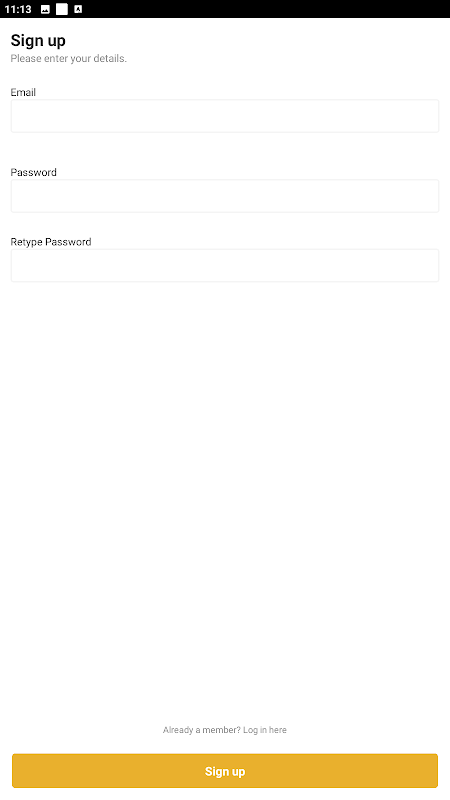Focus the Email input field

click(x=225, y=116)
